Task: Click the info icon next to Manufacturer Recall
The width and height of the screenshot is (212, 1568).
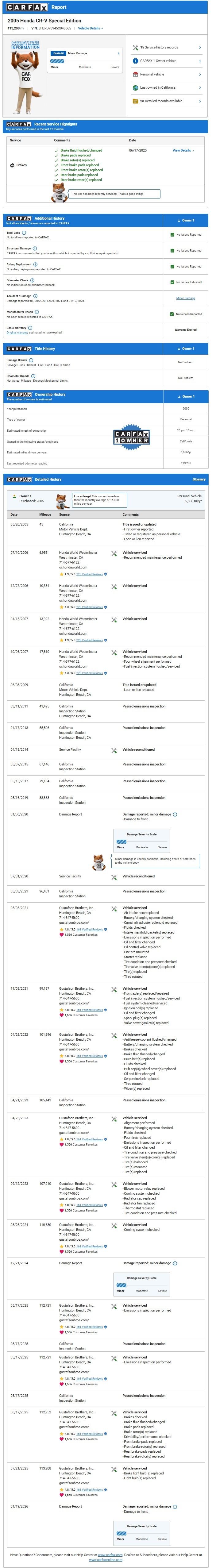Action: pos(37,312)
